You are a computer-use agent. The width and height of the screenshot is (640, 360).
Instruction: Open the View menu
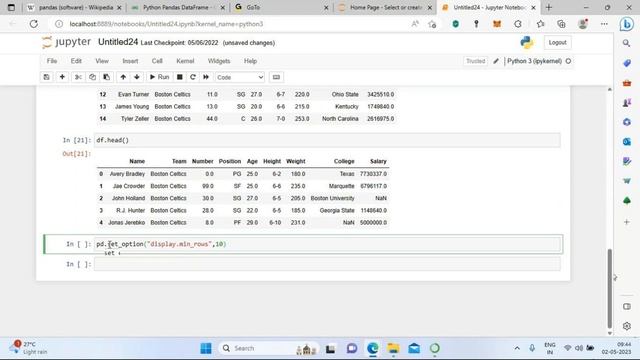(102, 61)
